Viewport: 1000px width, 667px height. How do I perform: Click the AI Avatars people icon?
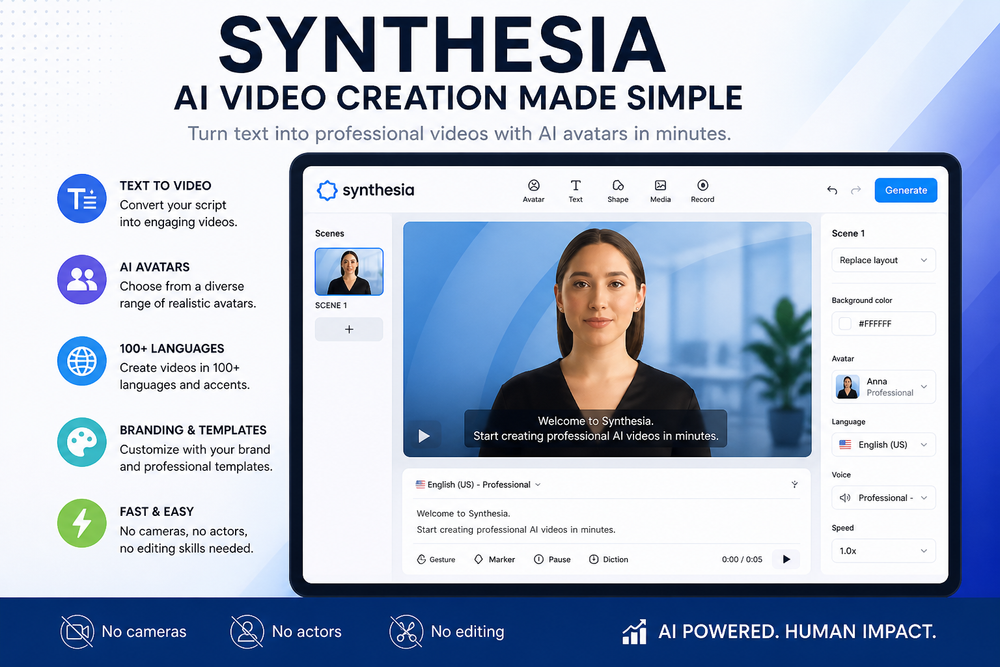82,279
